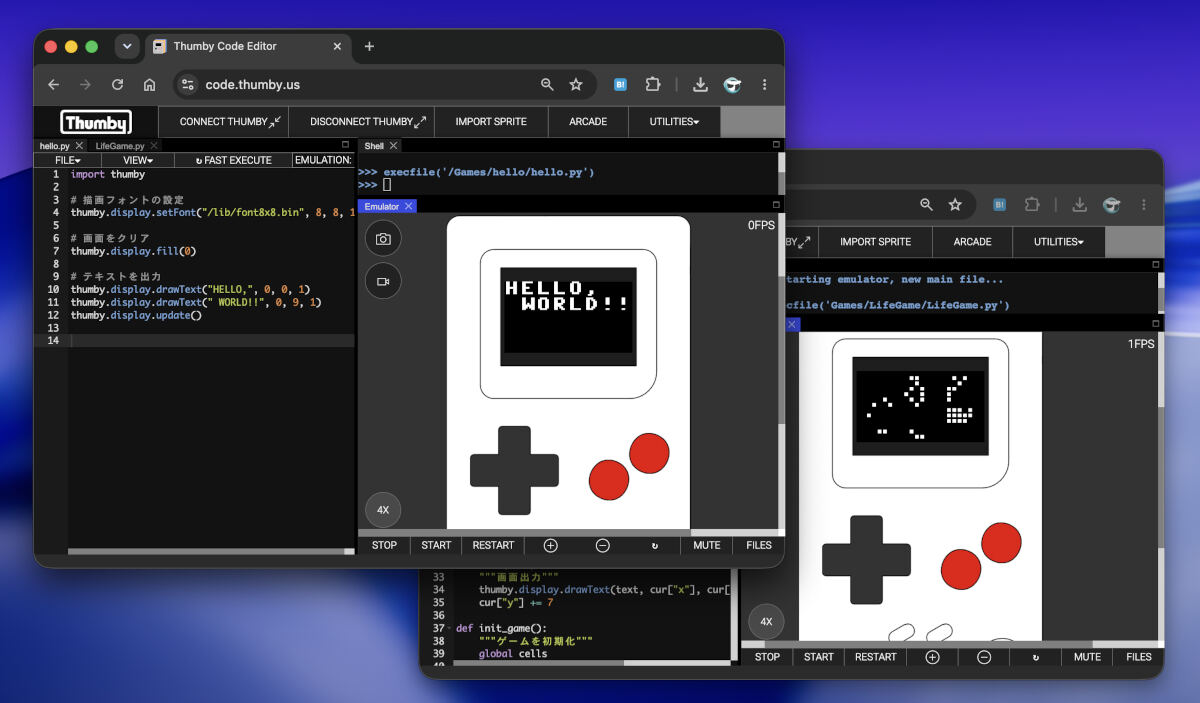Click STOP in front emulator
The width and height of the screenshot is (1200, 703).
(x=384, y=545)
